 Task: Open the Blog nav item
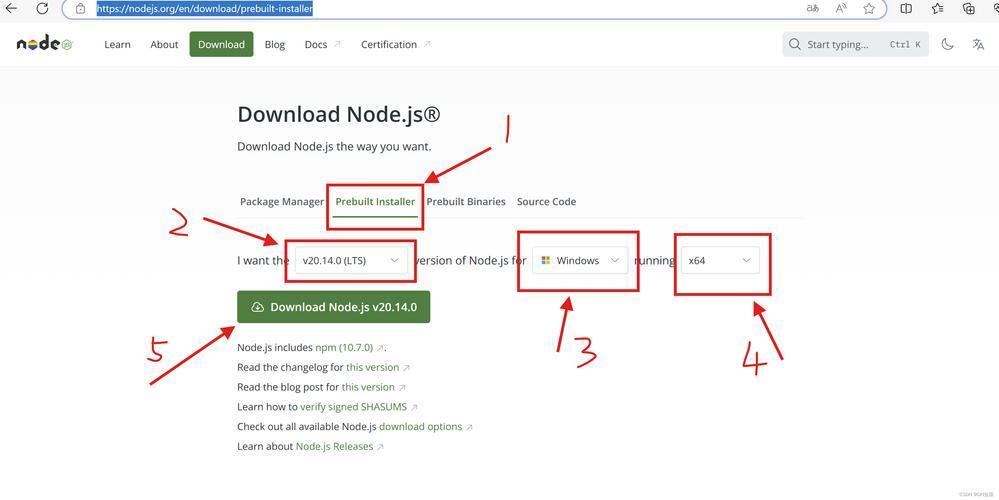pyautogui.click(x=275, y=45)
